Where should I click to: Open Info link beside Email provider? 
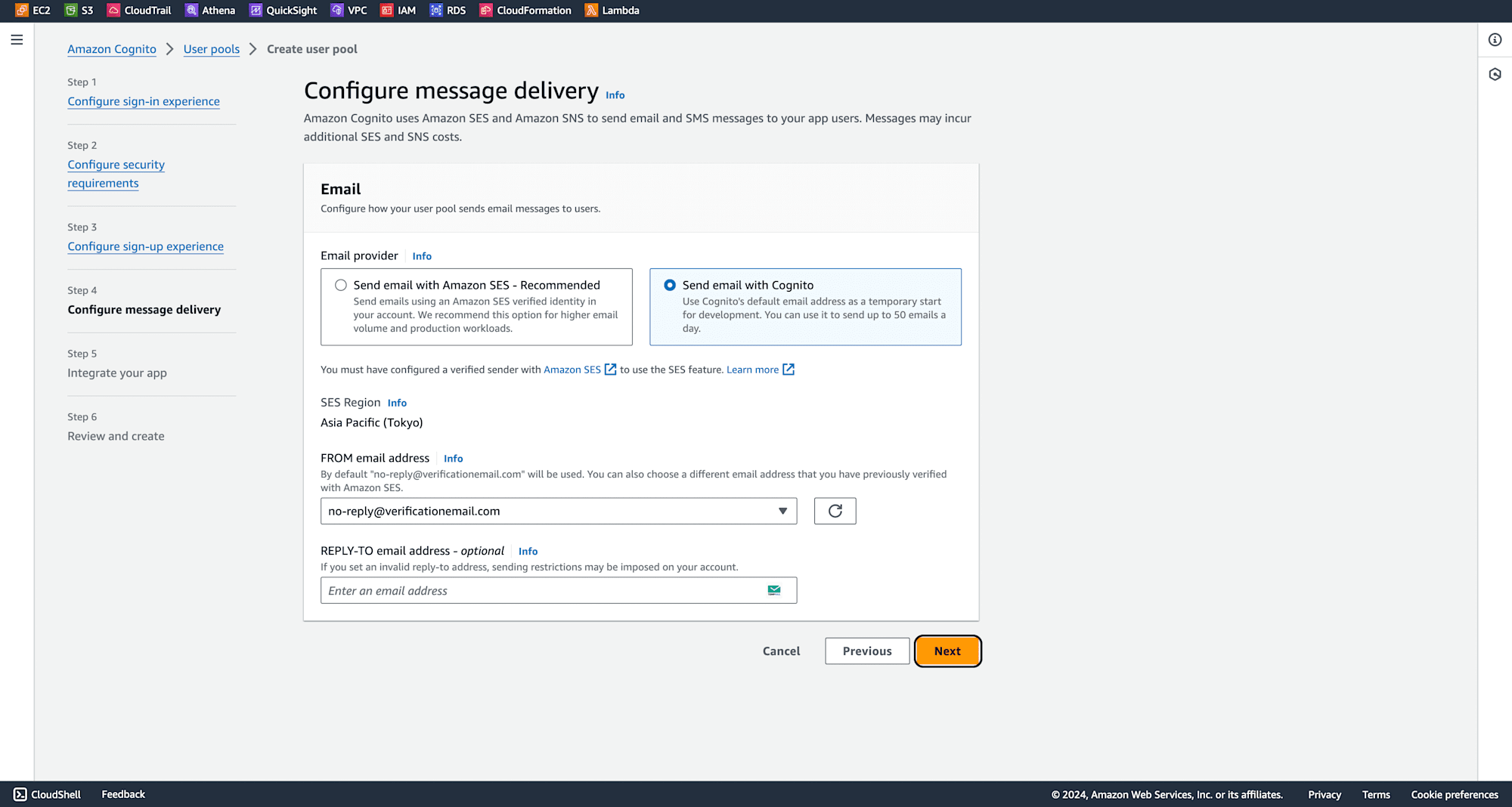coord(422,256)
